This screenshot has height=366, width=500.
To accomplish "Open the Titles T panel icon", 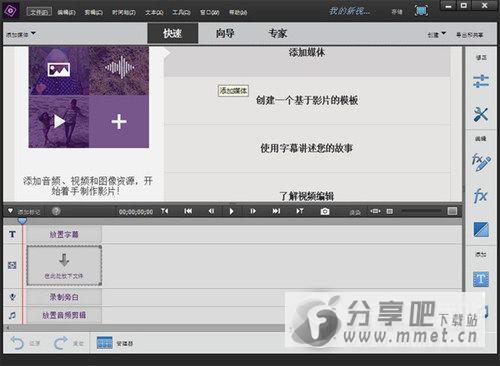I will 481,279.
